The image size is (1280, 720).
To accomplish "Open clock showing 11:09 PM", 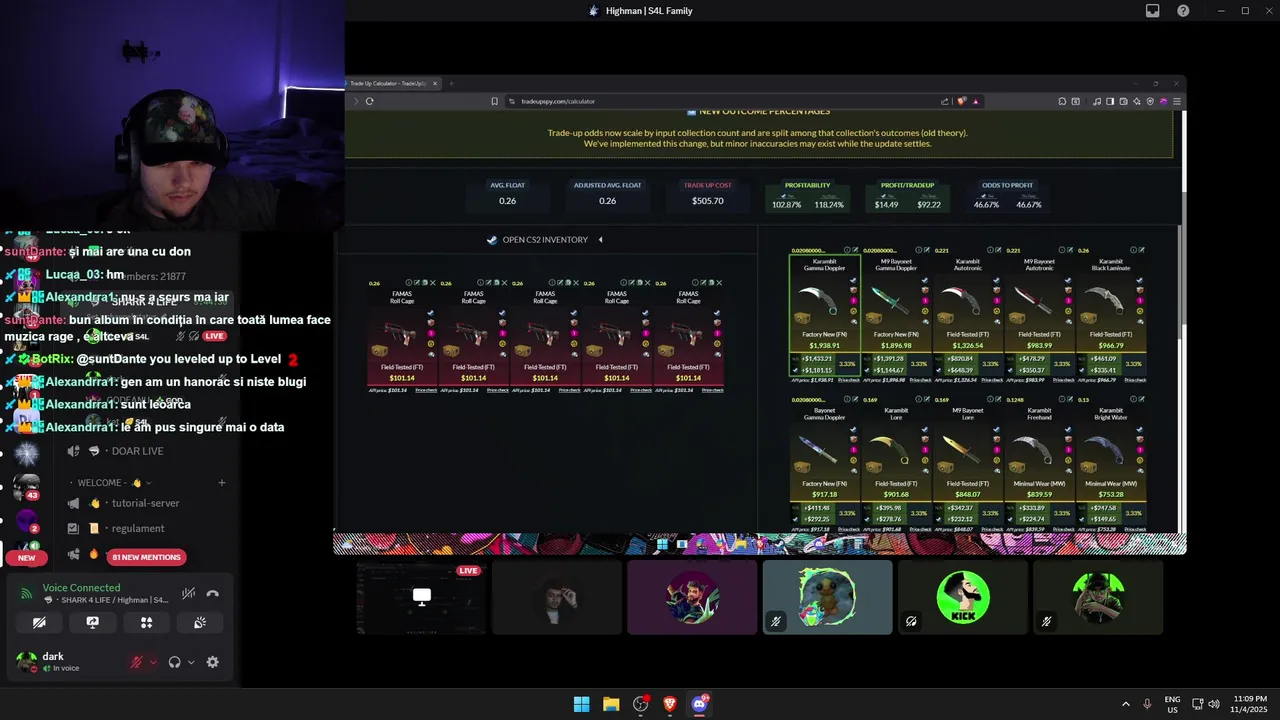I will point(1247,704).
